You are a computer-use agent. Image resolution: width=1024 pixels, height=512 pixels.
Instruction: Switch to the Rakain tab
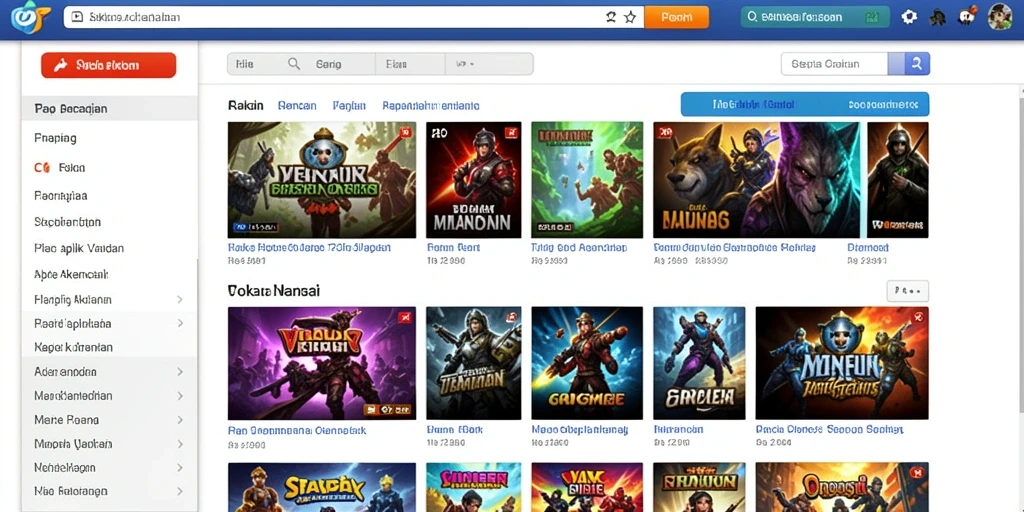point(246,105)
